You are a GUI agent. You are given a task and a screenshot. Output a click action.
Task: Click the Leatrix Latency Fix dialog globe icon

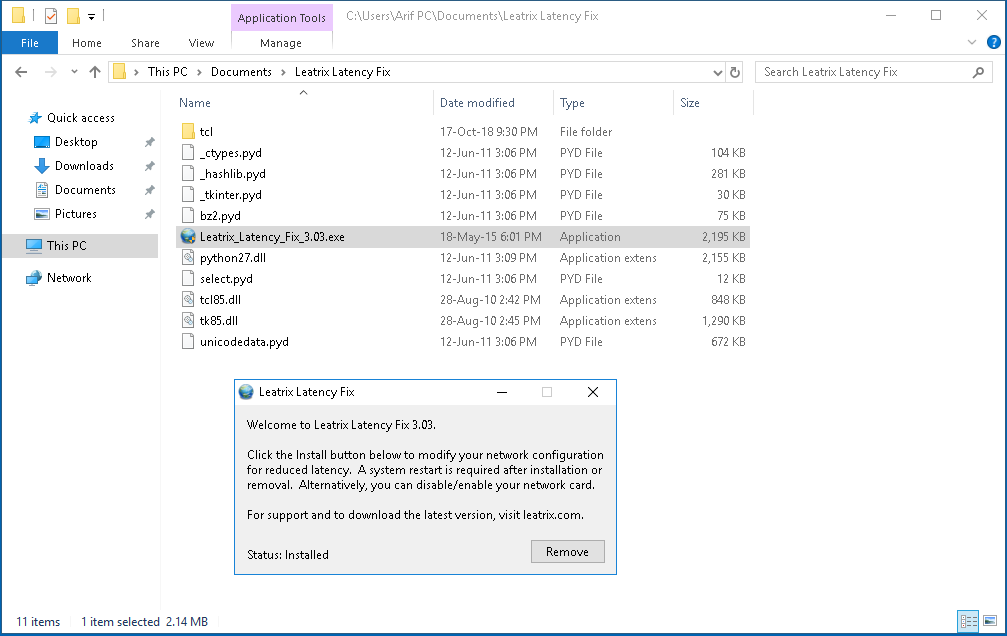(246, 392)
